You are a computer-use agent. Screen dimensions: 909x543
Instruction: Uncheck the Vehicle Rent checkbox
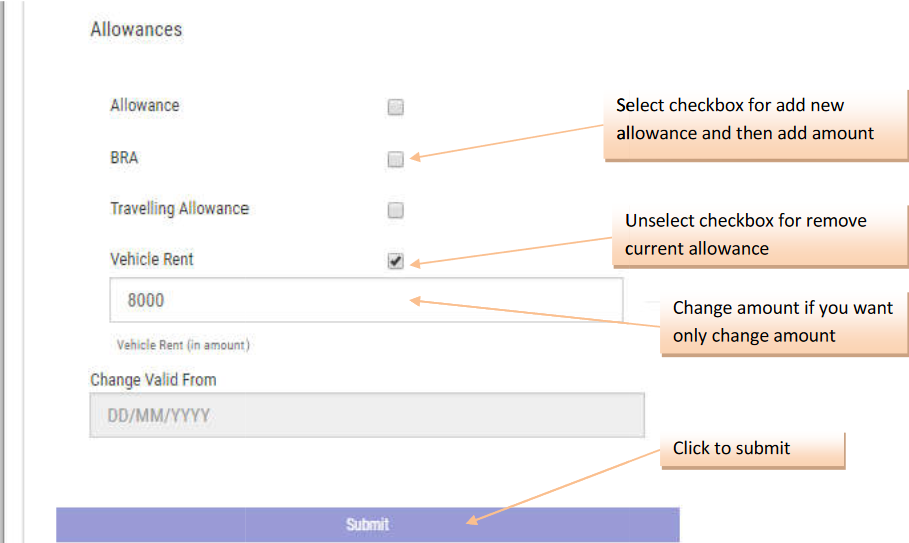395,261
